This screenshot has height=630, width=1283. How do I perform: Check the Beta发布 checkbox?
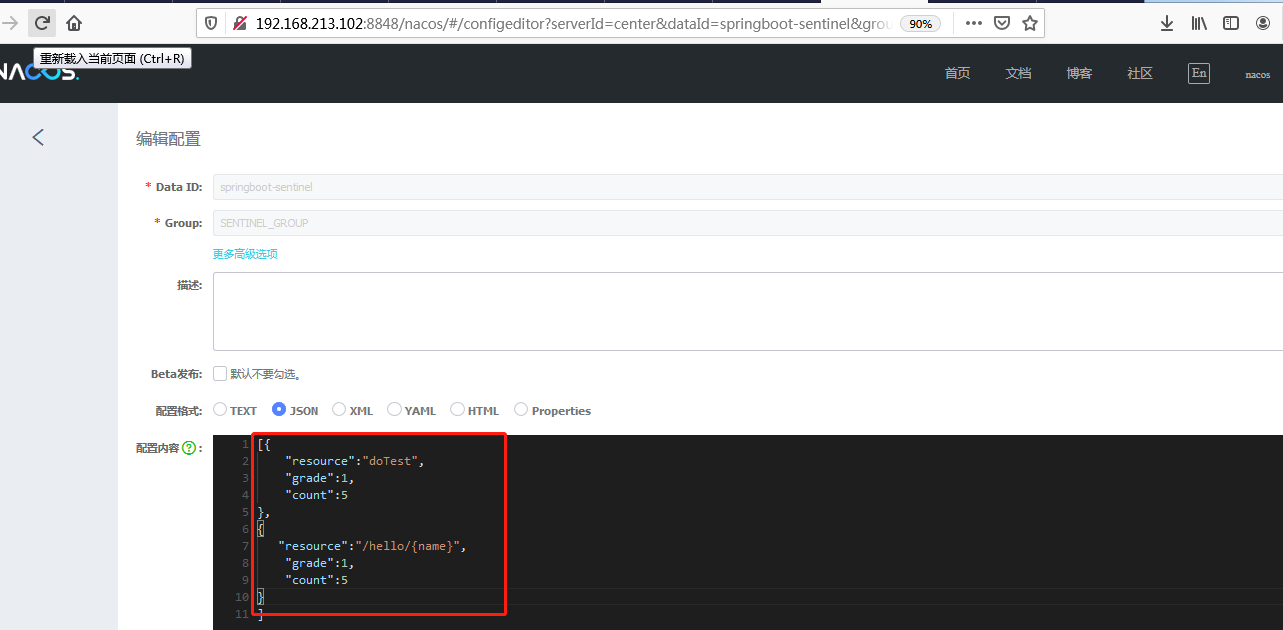point(219,373)
